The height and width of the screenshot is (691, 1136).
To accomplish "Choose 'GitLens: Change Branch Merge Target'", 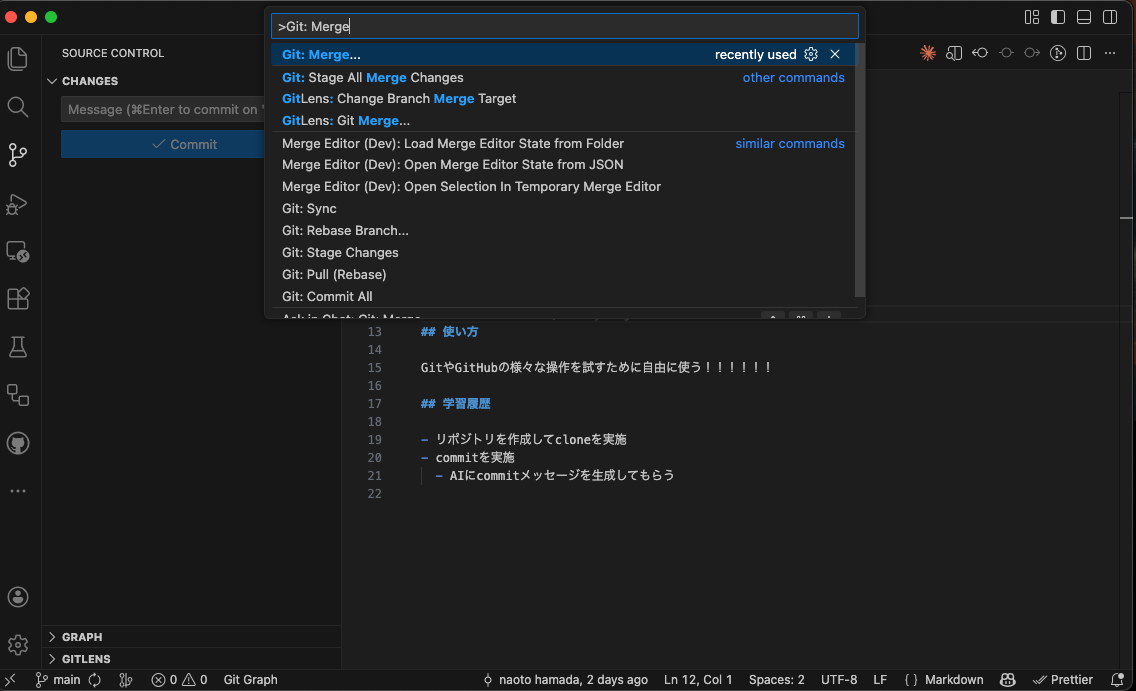I will pyautogui.click(x=563, y=99).
